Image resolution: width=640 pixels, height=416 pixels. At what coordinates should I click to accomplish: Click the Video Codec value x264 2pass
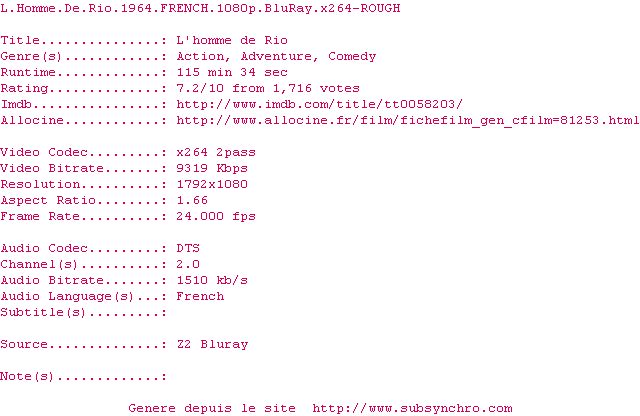pos(216,152)
